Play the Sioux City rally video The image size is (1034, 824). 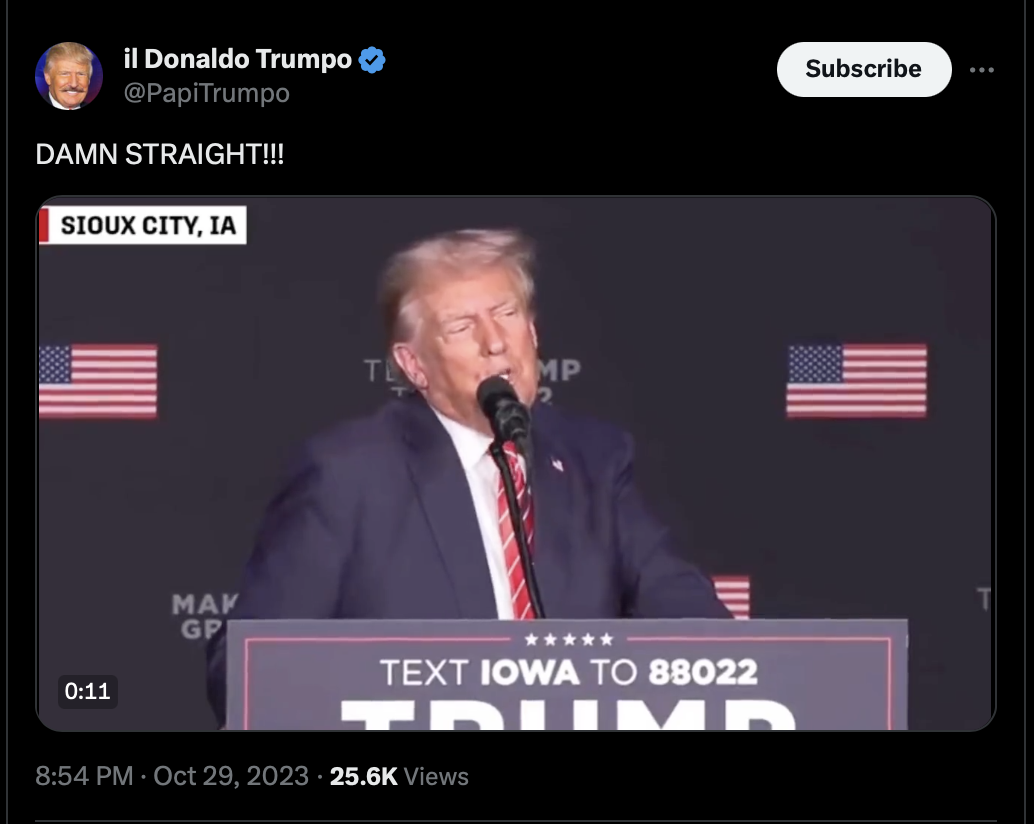(516, 463)
